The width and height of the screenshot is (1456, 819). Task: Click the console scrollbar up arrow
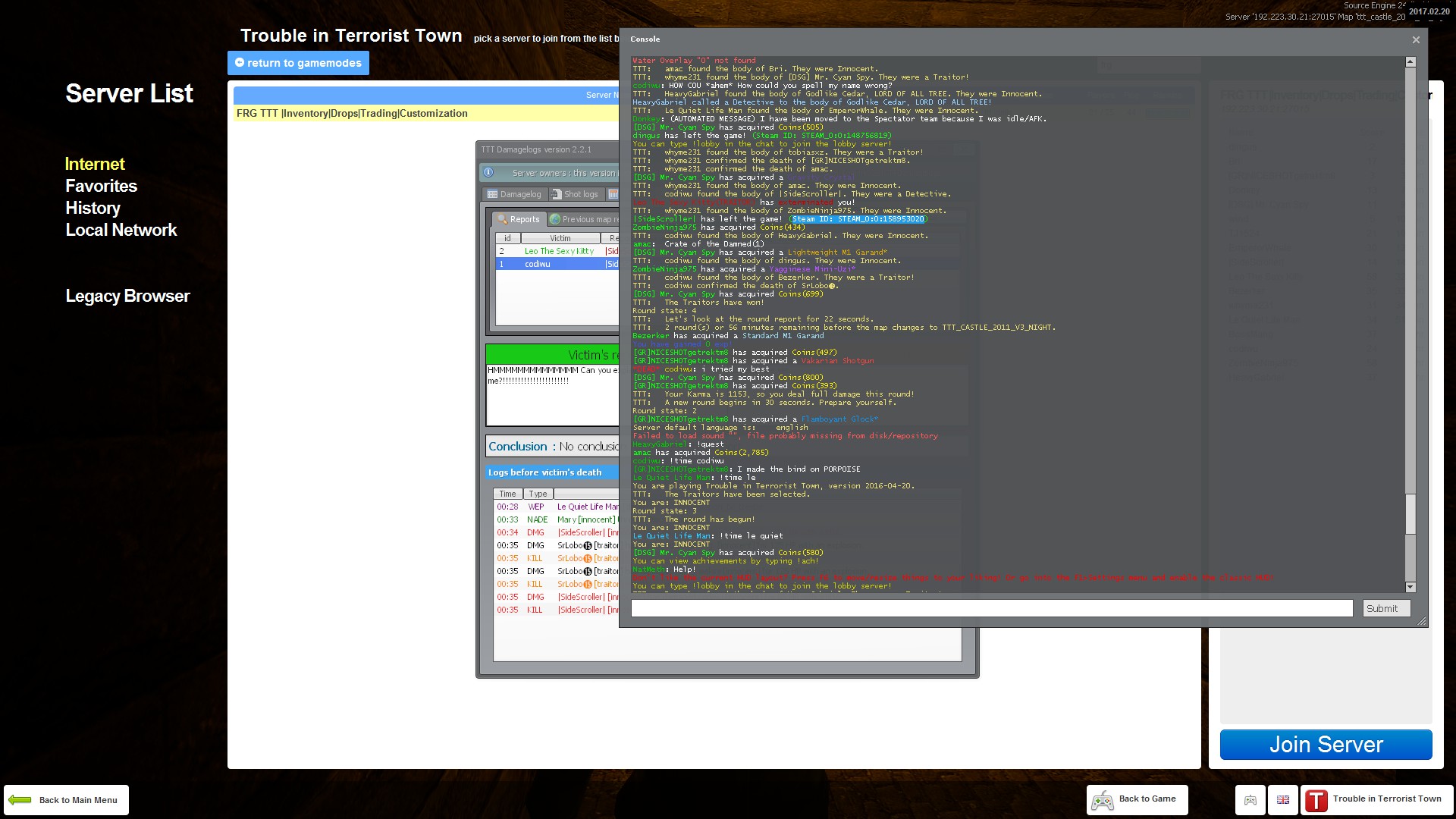(1410, 62)
